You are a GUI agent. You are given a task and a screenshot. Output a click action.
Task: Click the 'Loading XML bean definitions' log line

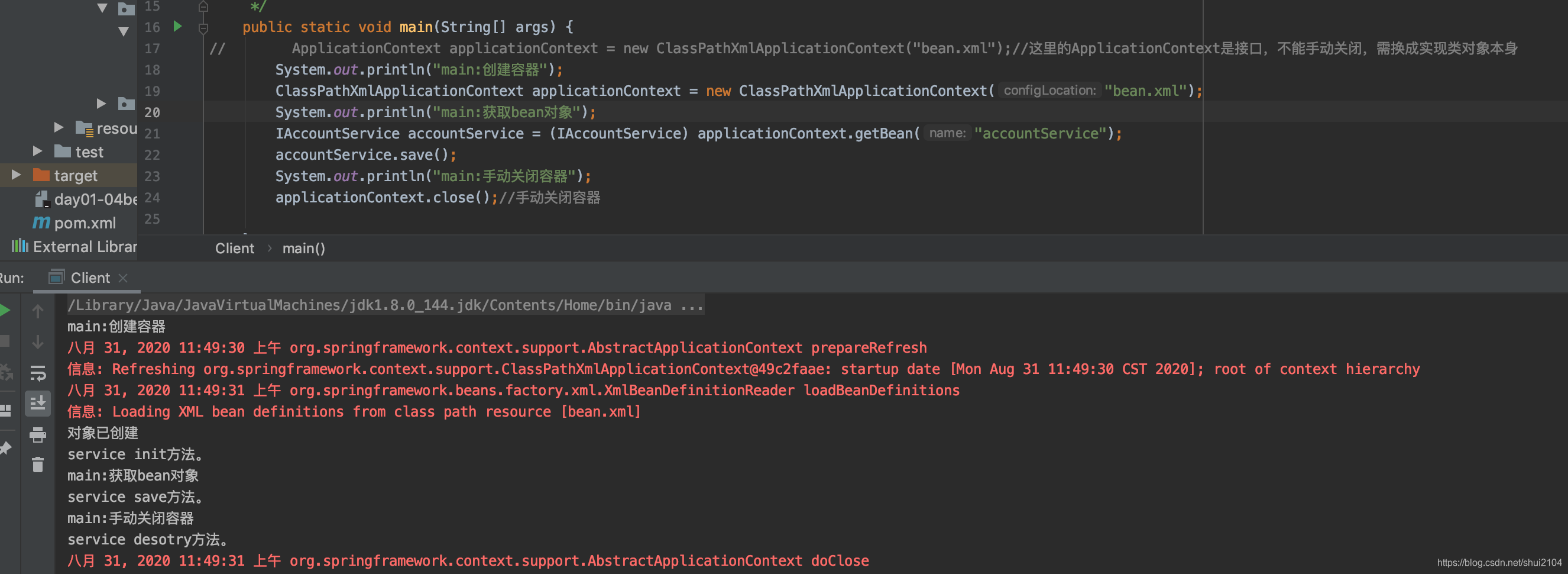coord(354,412)
